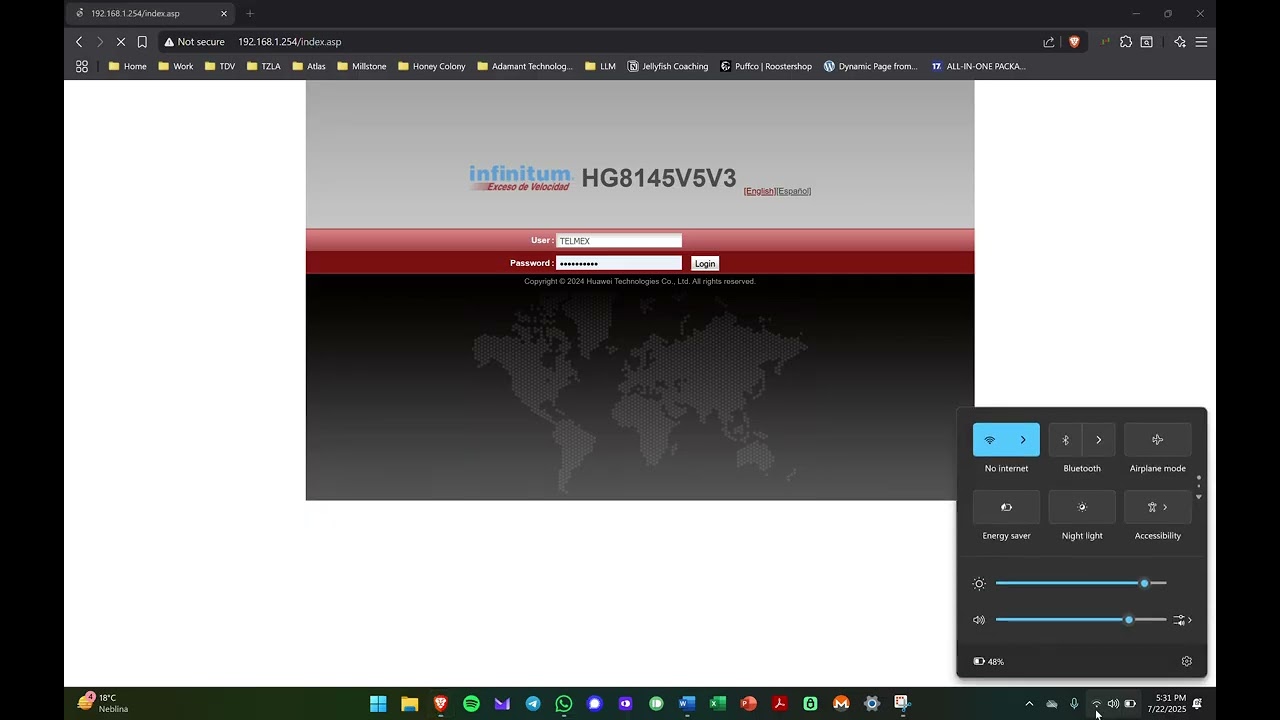The width and height of the screenshot is (1280, 720).
Task: Show hidden system tray icons
Action: pos(1029,704)
